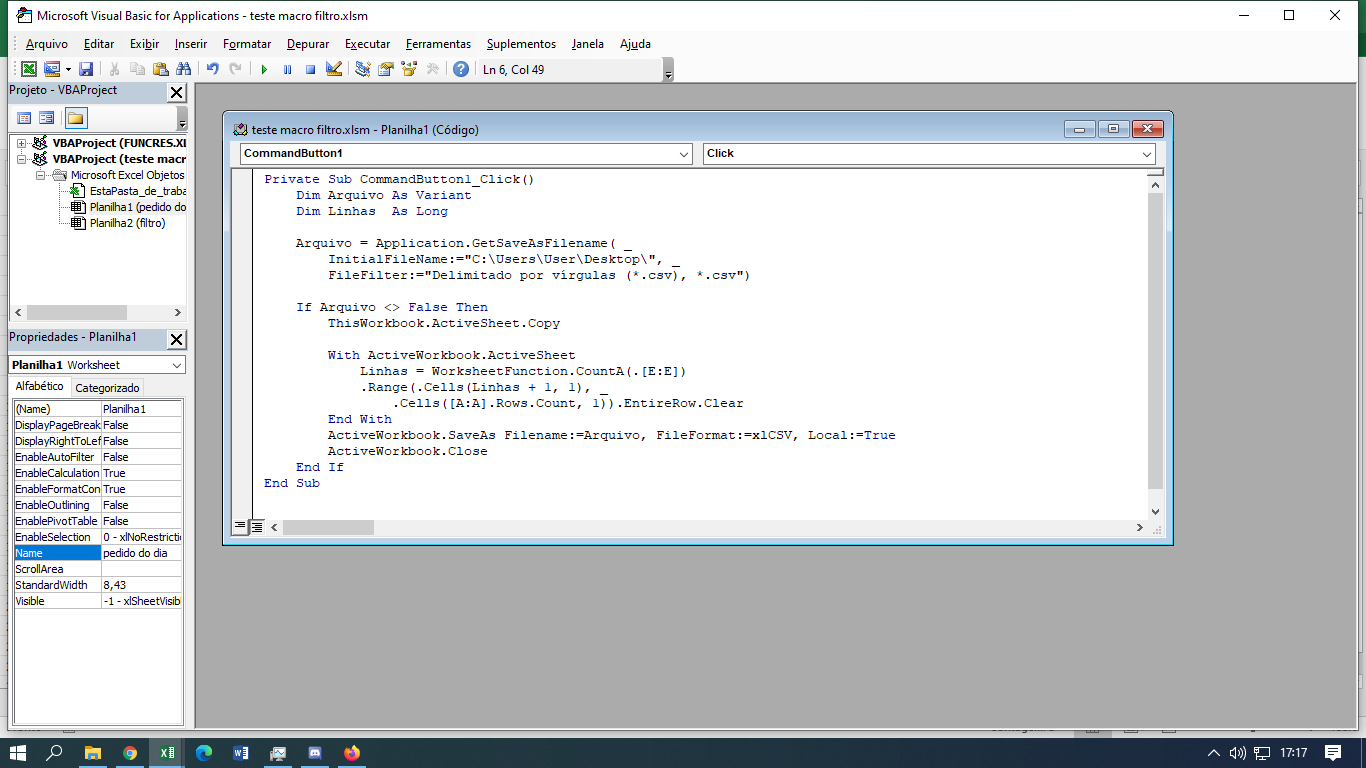
Task: Select the Visible property row
Action: coord(97,601)
